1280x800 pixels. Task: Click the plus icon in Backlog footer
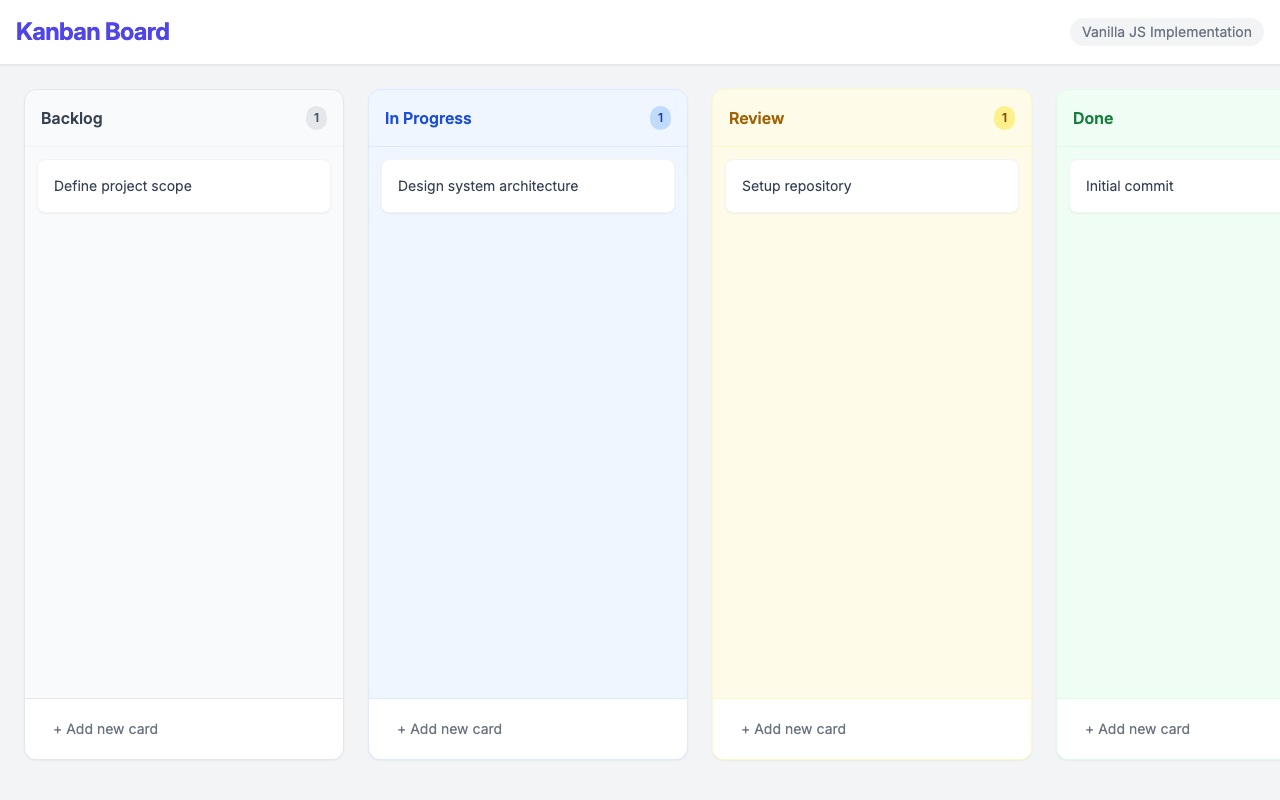[56, 729]
